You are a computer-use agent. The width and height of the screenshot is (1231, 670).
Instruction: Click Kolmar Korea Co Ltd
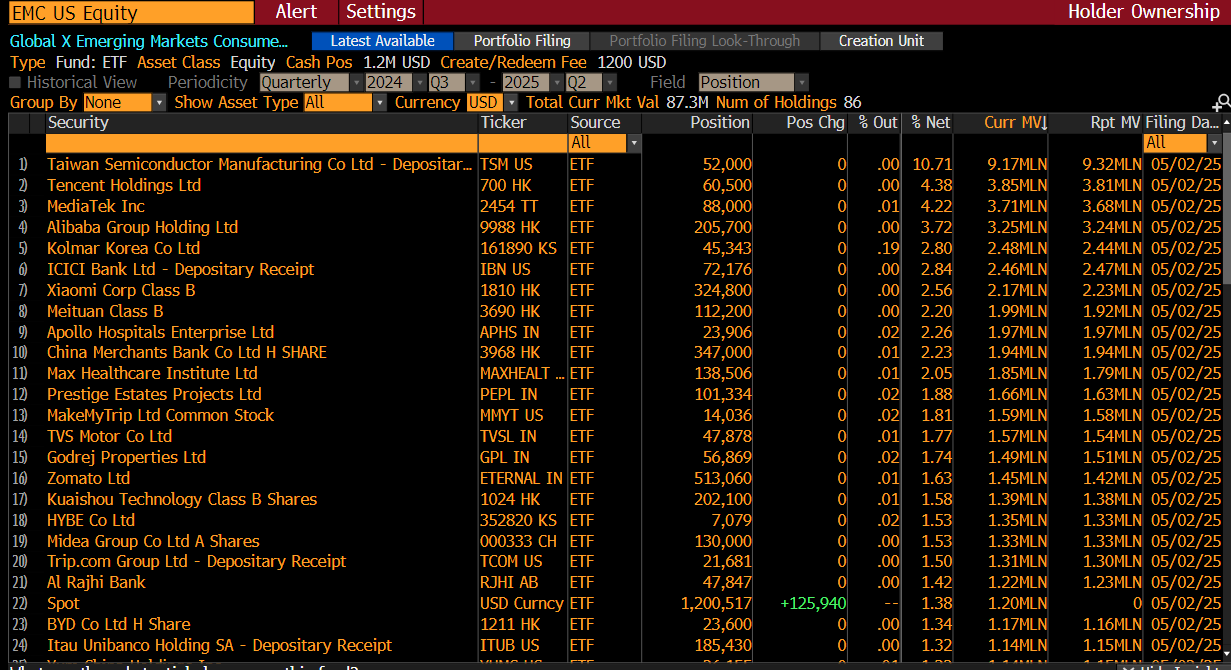[123, 248]
